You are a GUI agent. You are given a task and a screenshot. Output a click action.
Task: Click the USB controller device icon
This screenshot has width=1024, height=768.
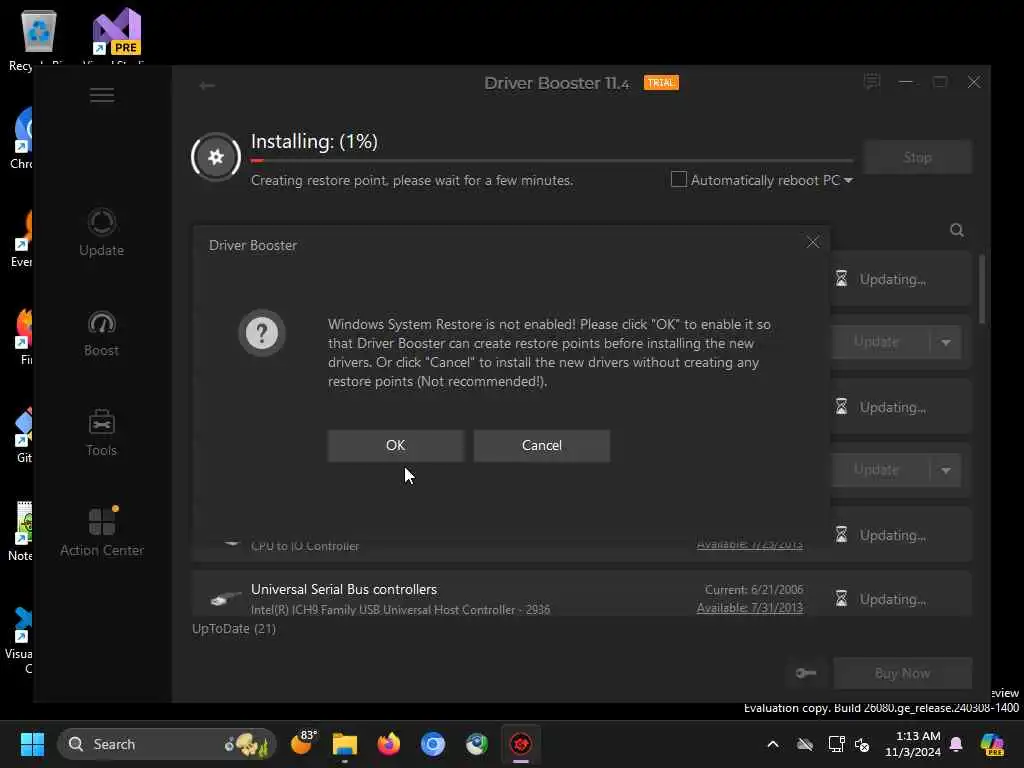pos(225,598)
